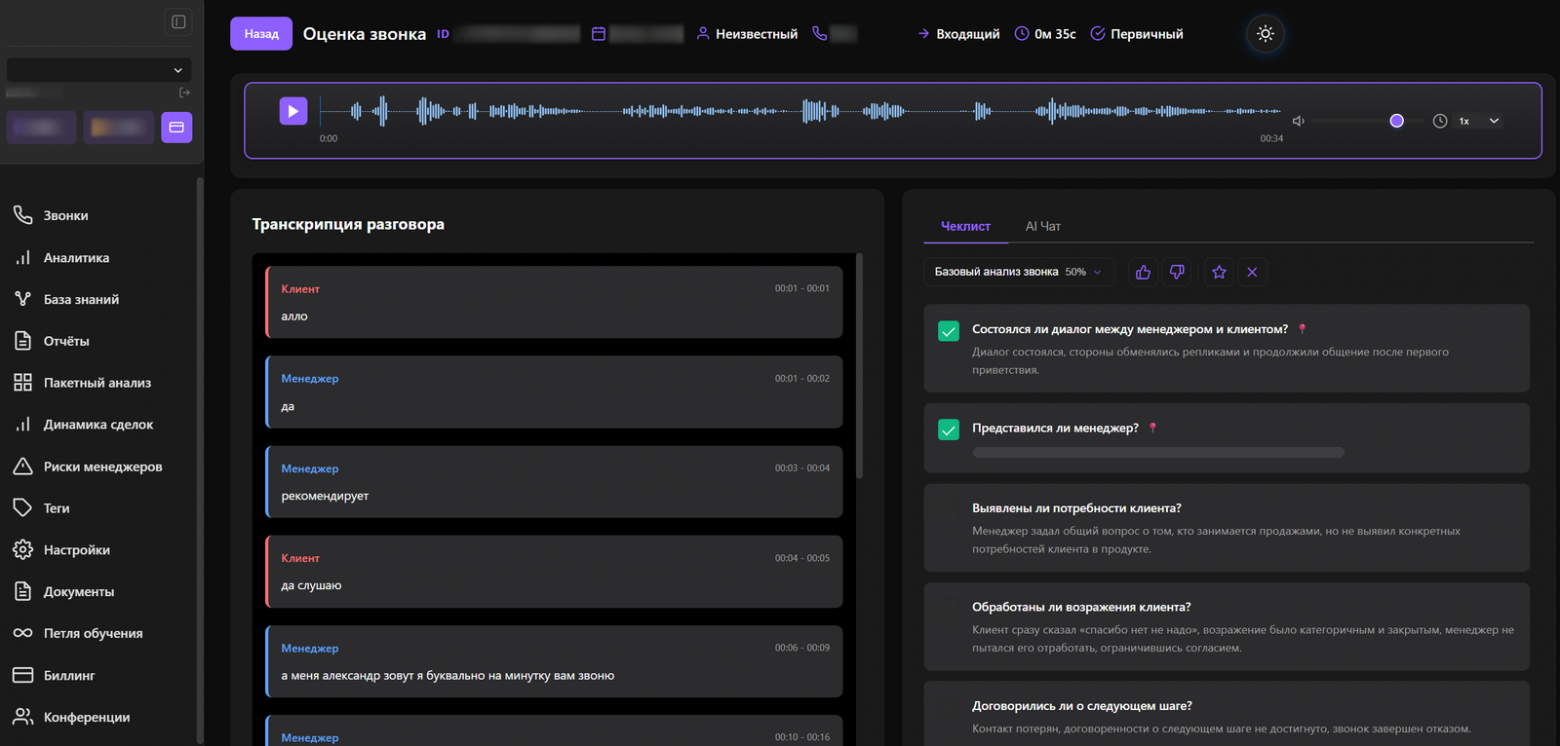Open Пакетный анализ via its grid icon
The image size is (1560, 746).
[x=22, y=383]
